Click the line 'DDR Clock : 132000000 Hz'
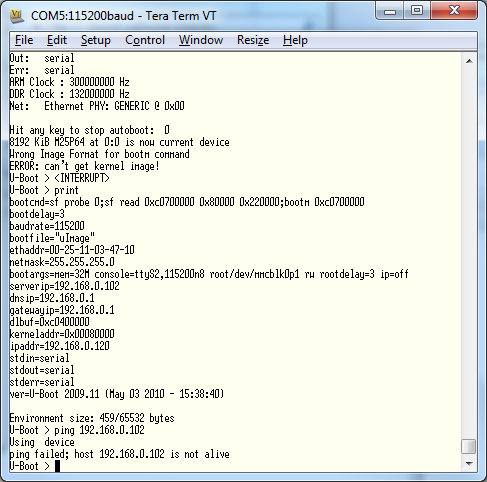 [69, 94]
